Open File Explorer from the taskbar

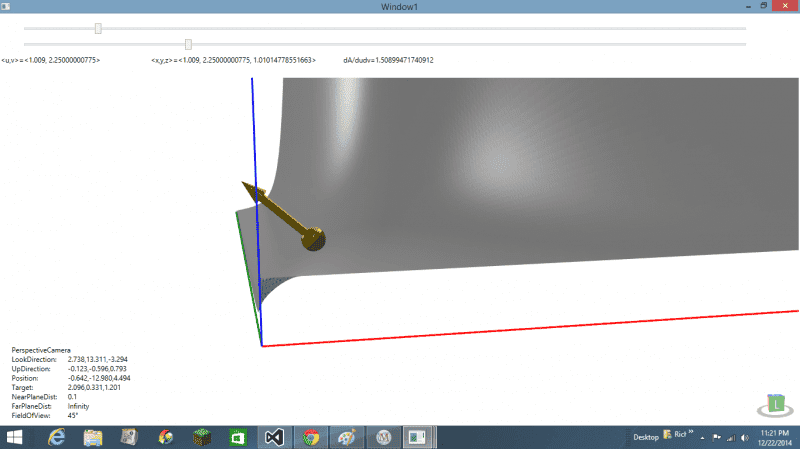(x=93, y=438)
